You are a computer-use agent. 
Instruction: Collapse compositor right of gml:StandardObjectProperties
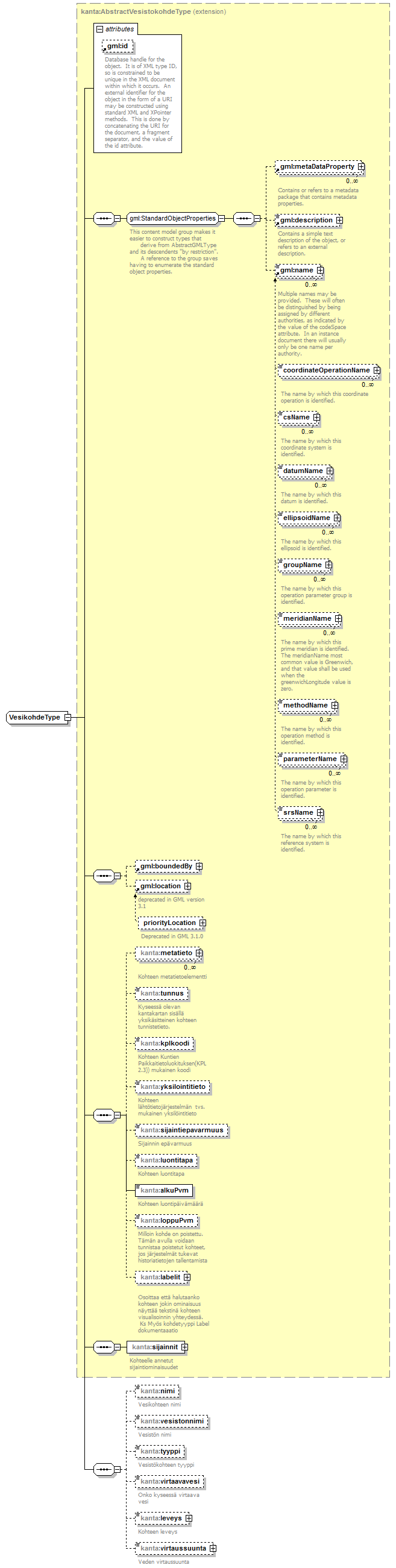pos(257,218)
